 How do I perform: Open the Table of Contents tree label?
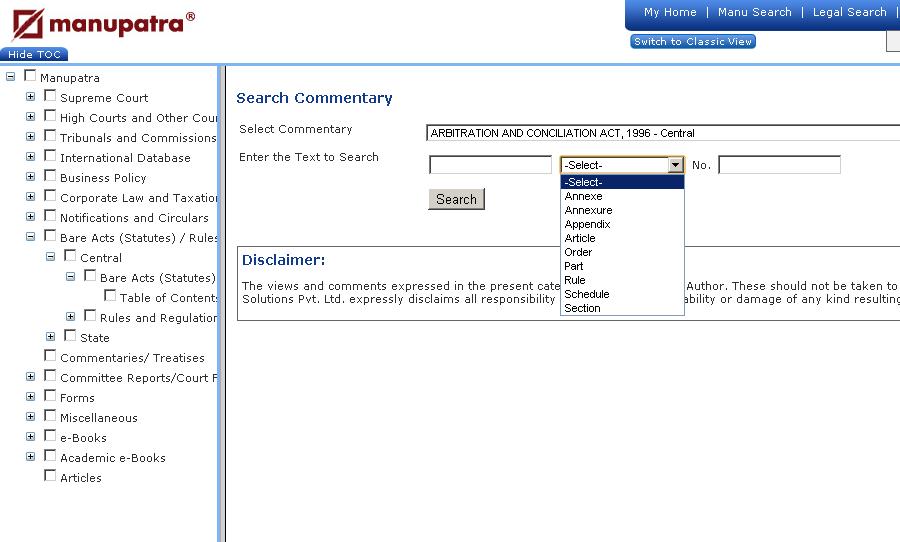[x=168, y=297]
